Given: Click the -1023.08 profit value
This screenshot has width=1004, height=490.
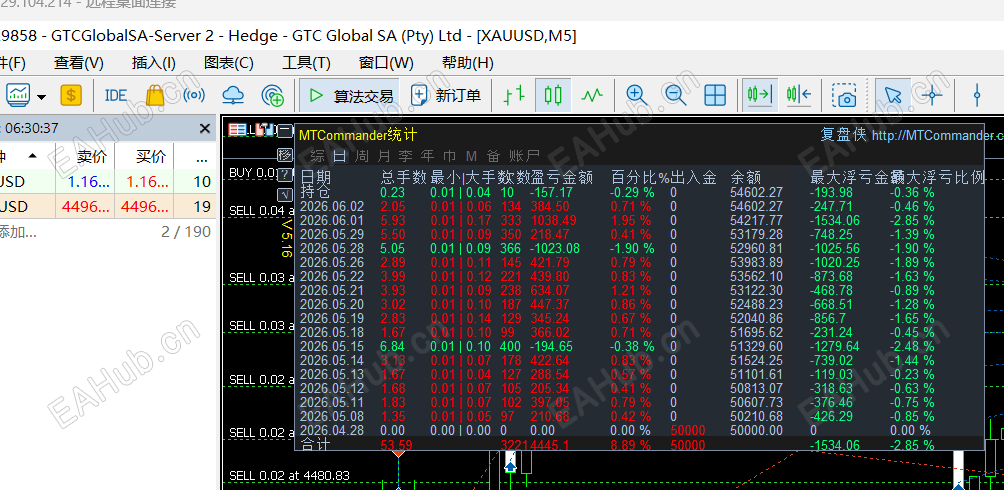Looking at the screenshot, I should point(555,249).
